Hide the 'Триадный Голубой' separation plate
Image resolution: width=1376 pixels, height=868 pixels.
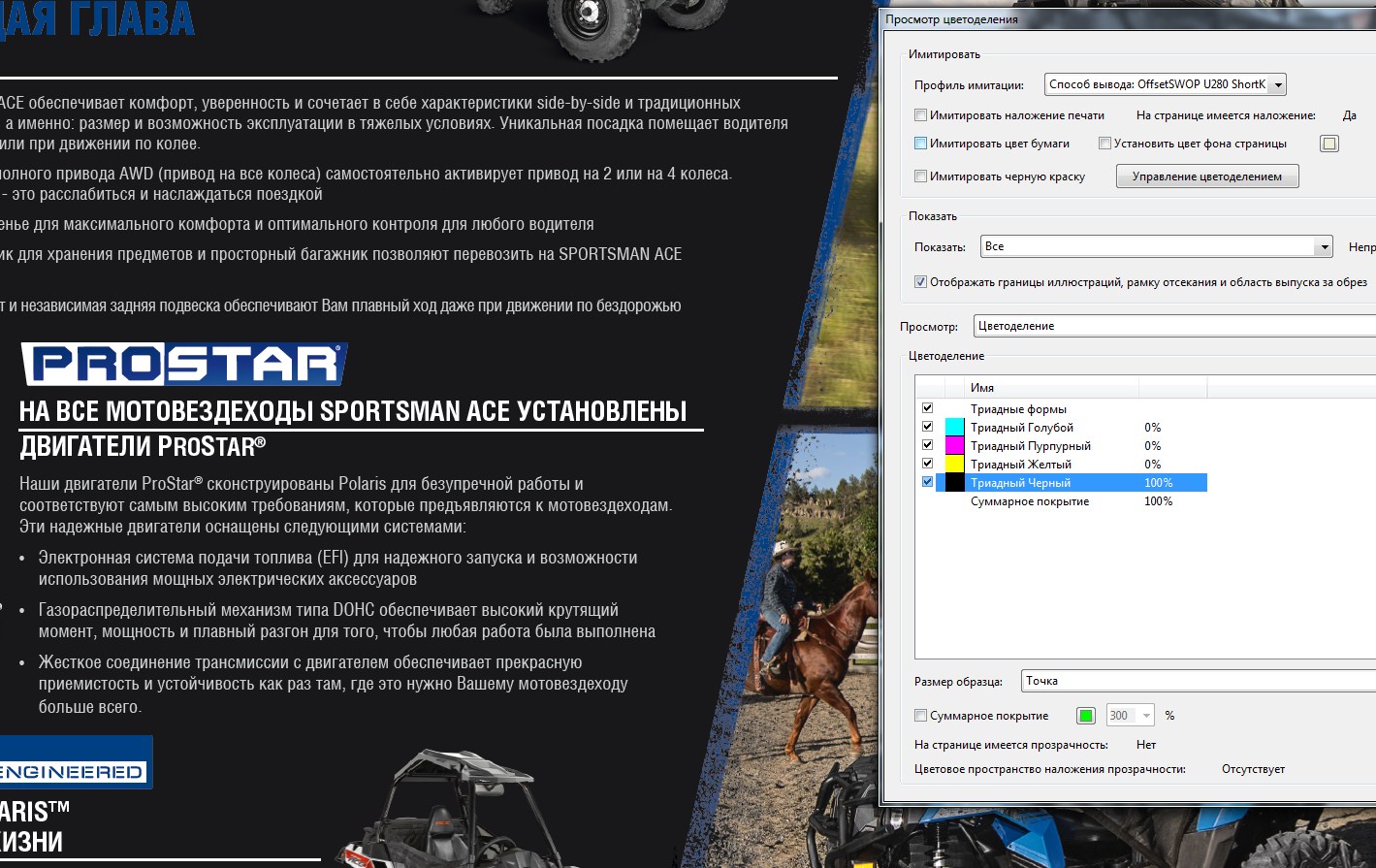(927, 427)
